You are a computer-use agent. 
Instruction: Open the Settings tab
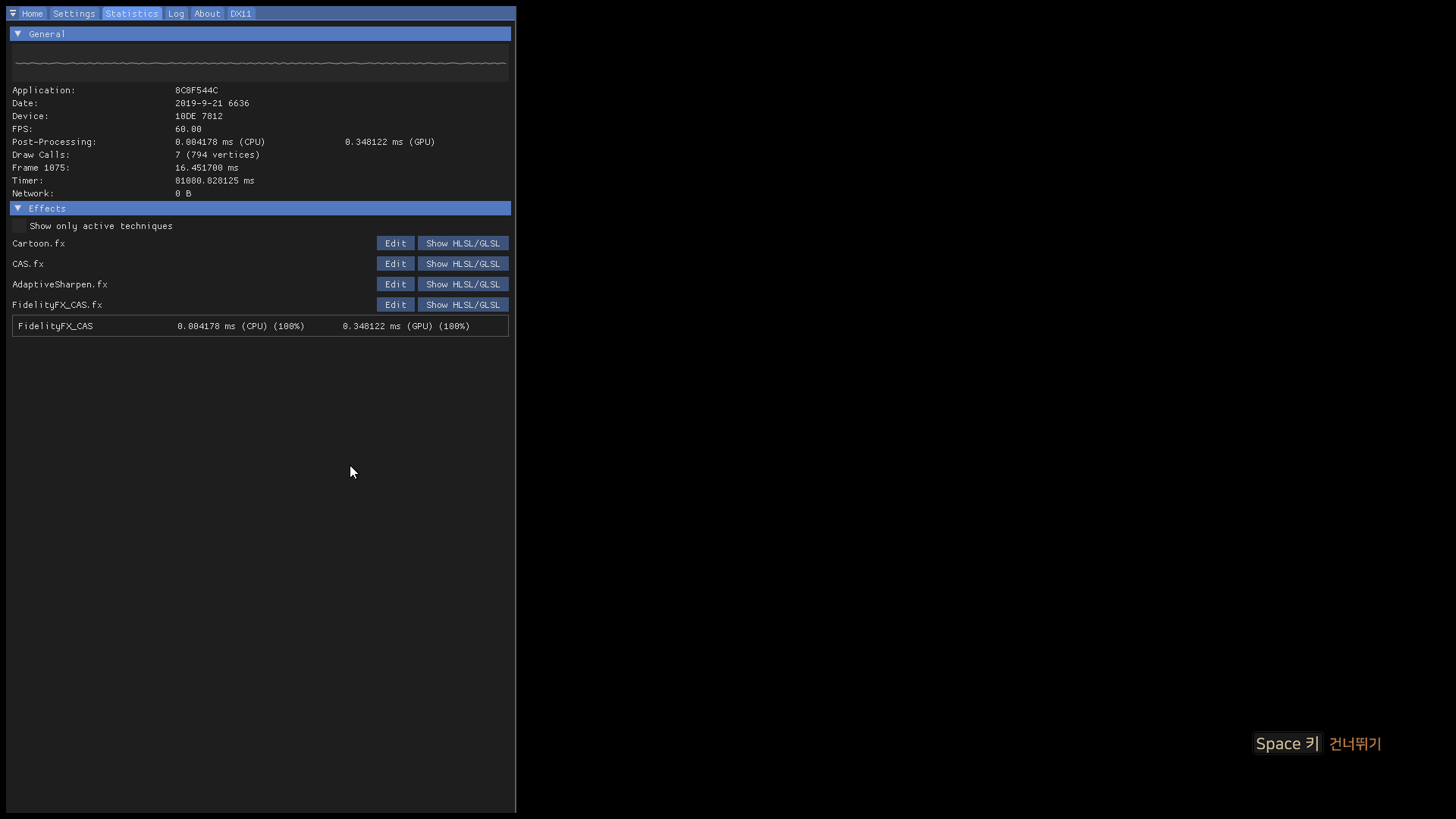74,14
